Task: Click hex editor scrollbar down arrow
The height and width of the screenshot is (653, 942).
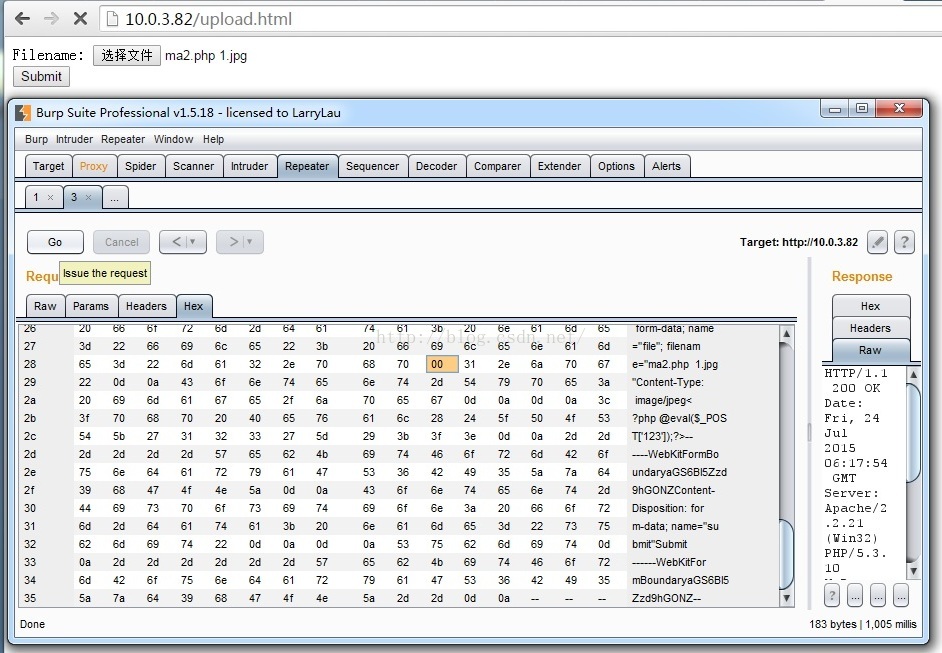Action: pos(786,598)
